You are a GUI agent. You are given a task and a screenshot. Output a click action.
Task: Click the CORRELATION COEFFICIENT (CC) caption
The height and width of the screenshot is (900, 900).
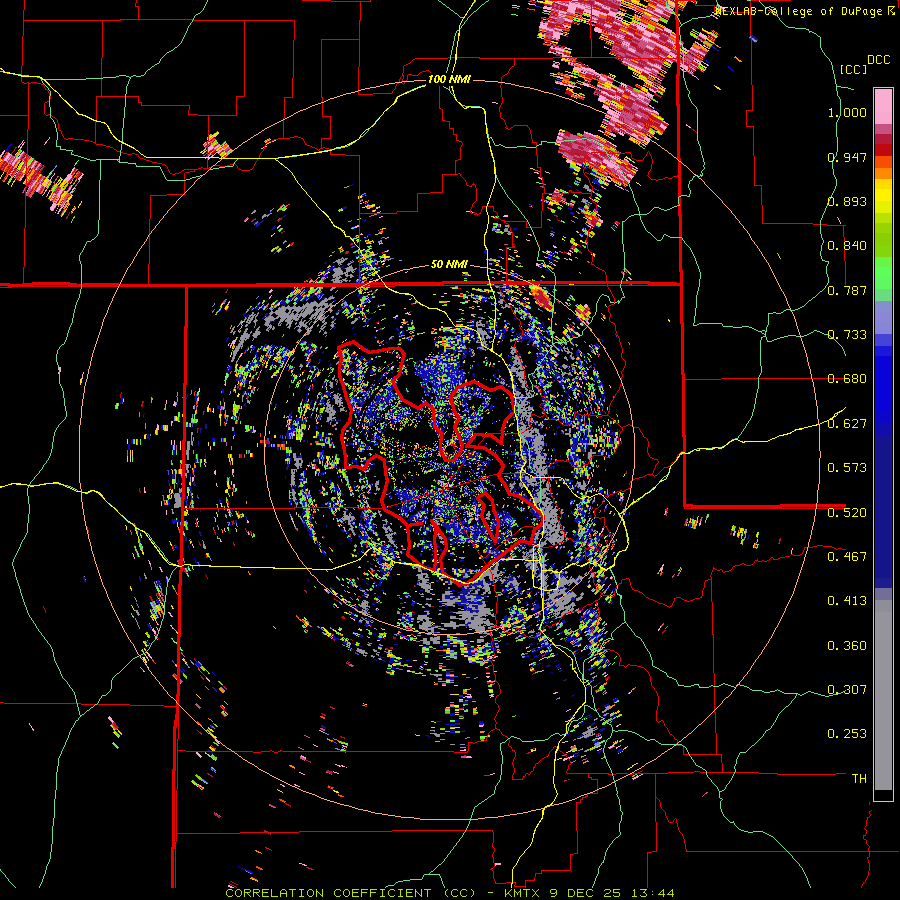pyautogui.click(x=350, y=893)
